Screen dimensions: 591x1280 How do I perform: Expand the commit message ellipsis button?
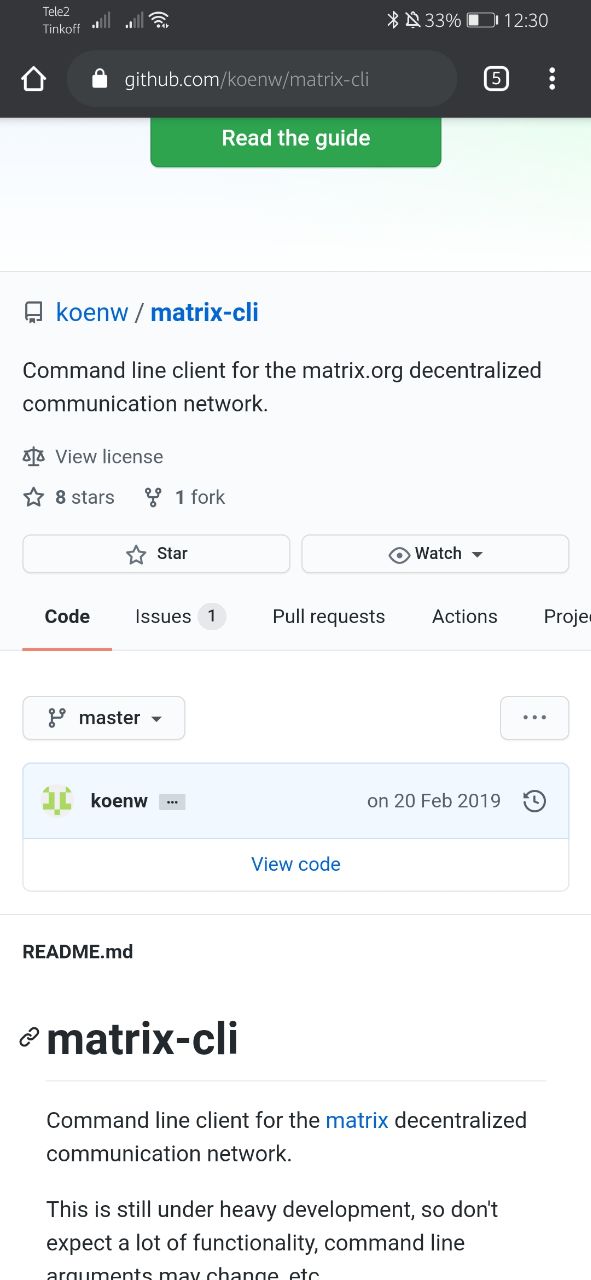pos(172,802)
